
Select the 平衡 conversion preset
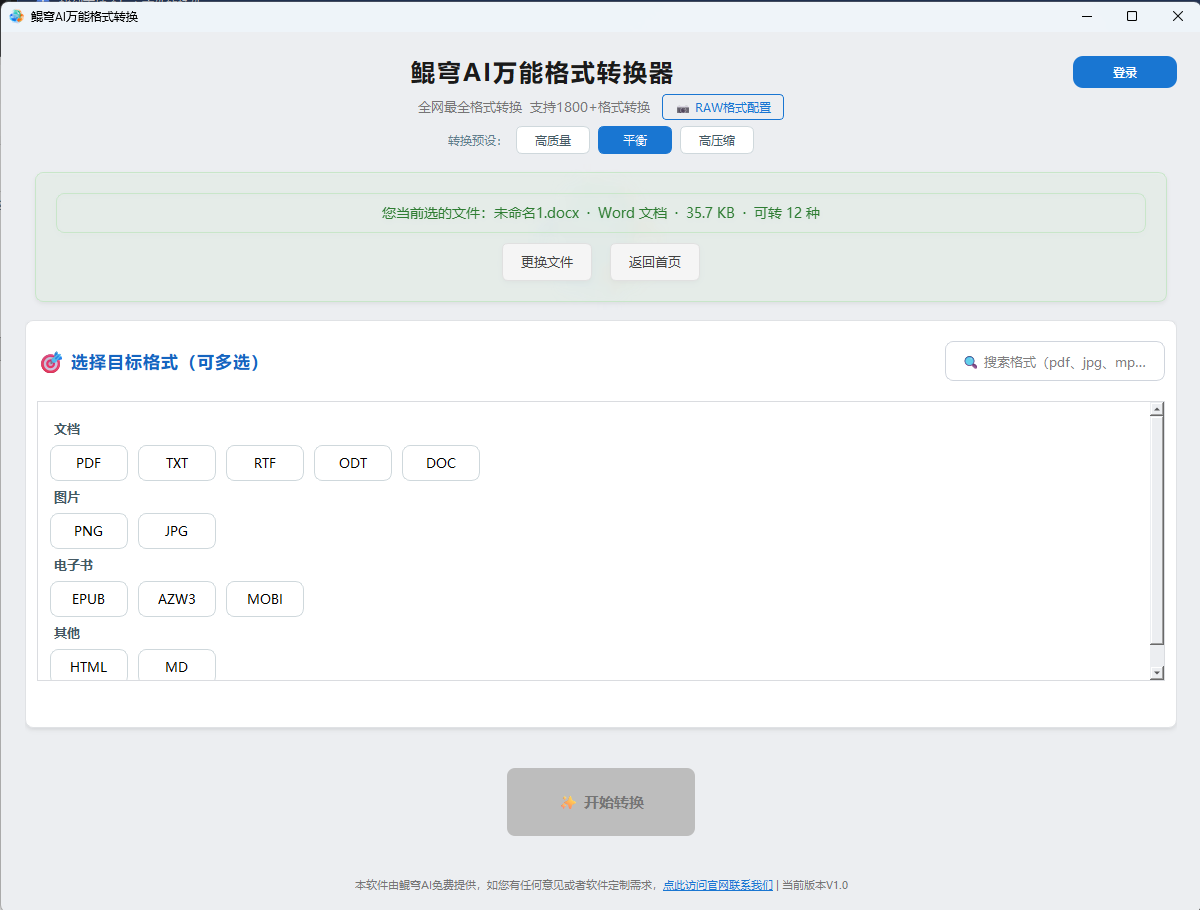click(635, 141)
